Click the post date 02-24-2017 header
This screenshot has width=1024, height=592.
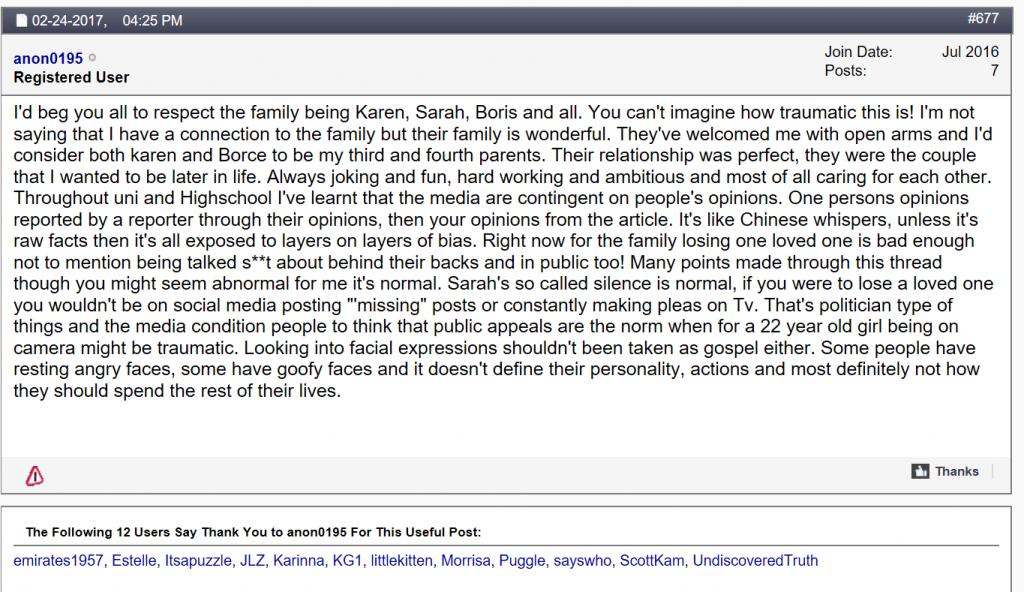(69, 19)
